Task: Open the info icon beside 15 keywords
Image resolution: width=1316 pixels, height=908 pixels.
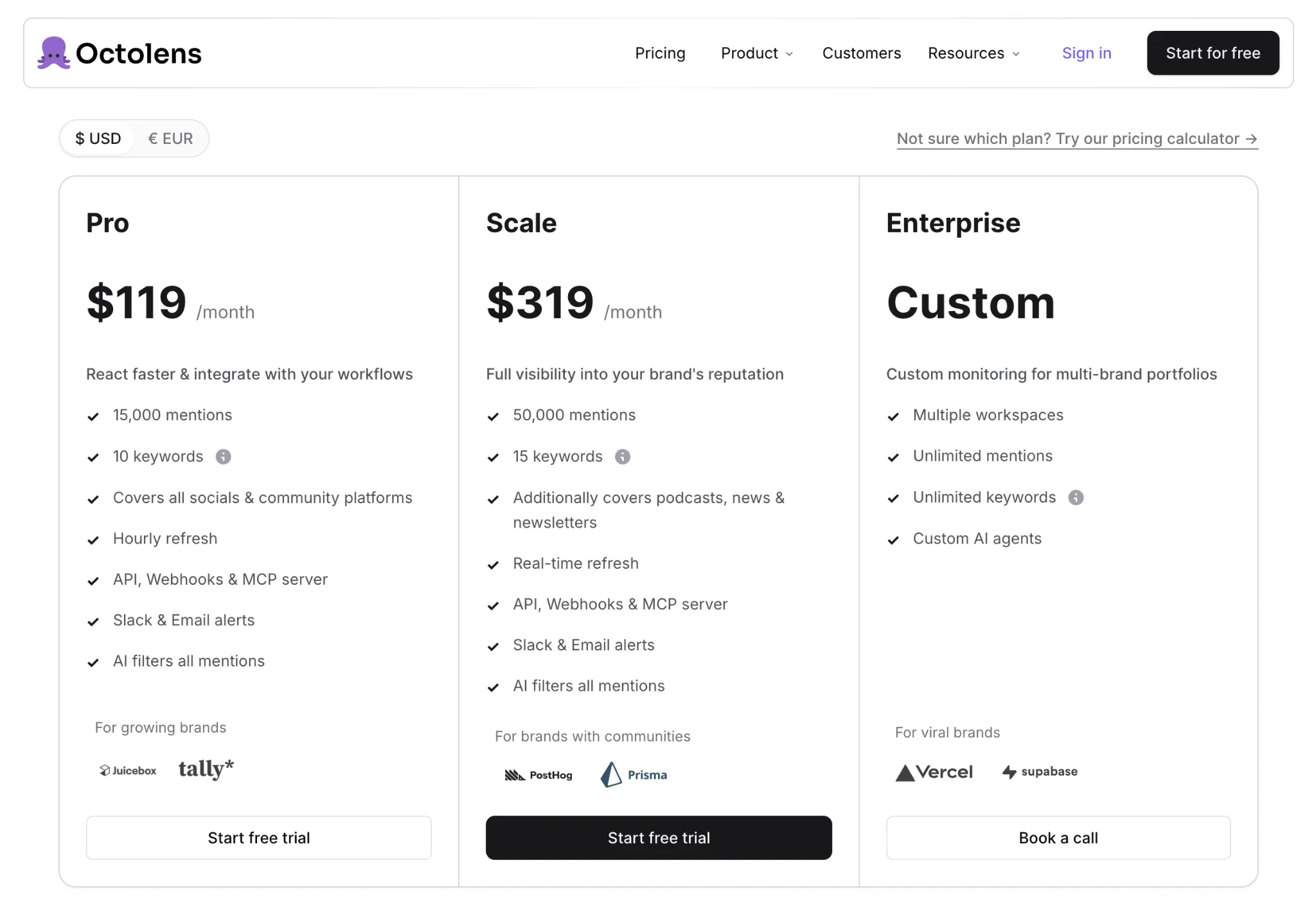Action: point(623,457)
